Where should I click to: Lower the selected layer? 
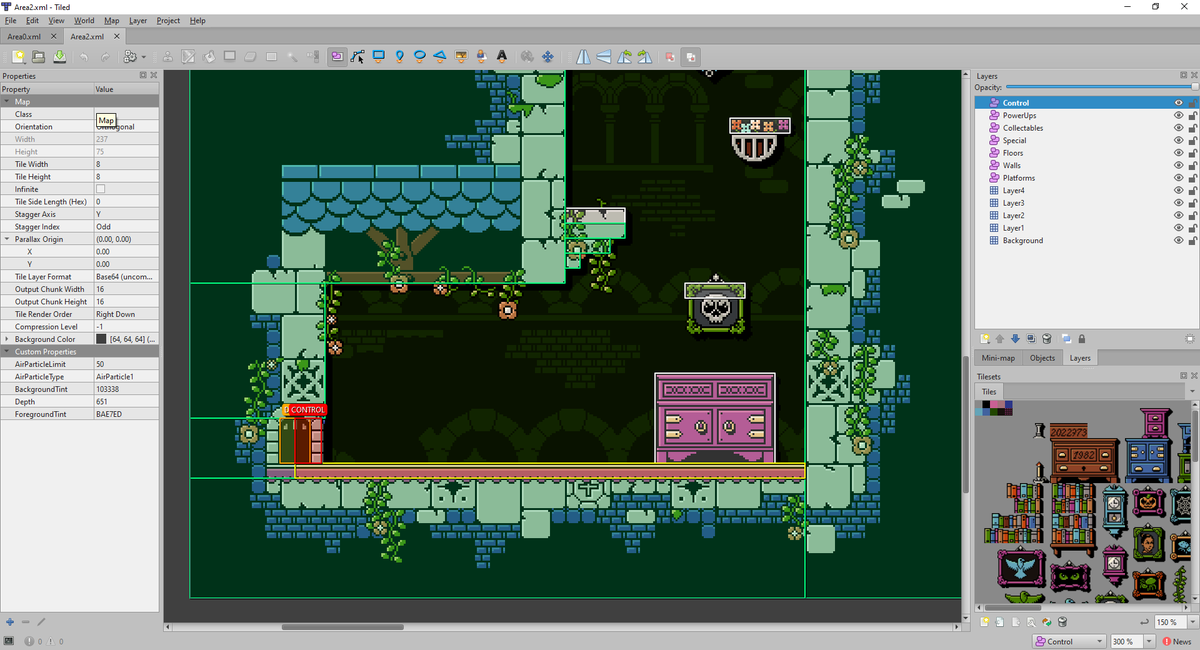pos(1015,338)
